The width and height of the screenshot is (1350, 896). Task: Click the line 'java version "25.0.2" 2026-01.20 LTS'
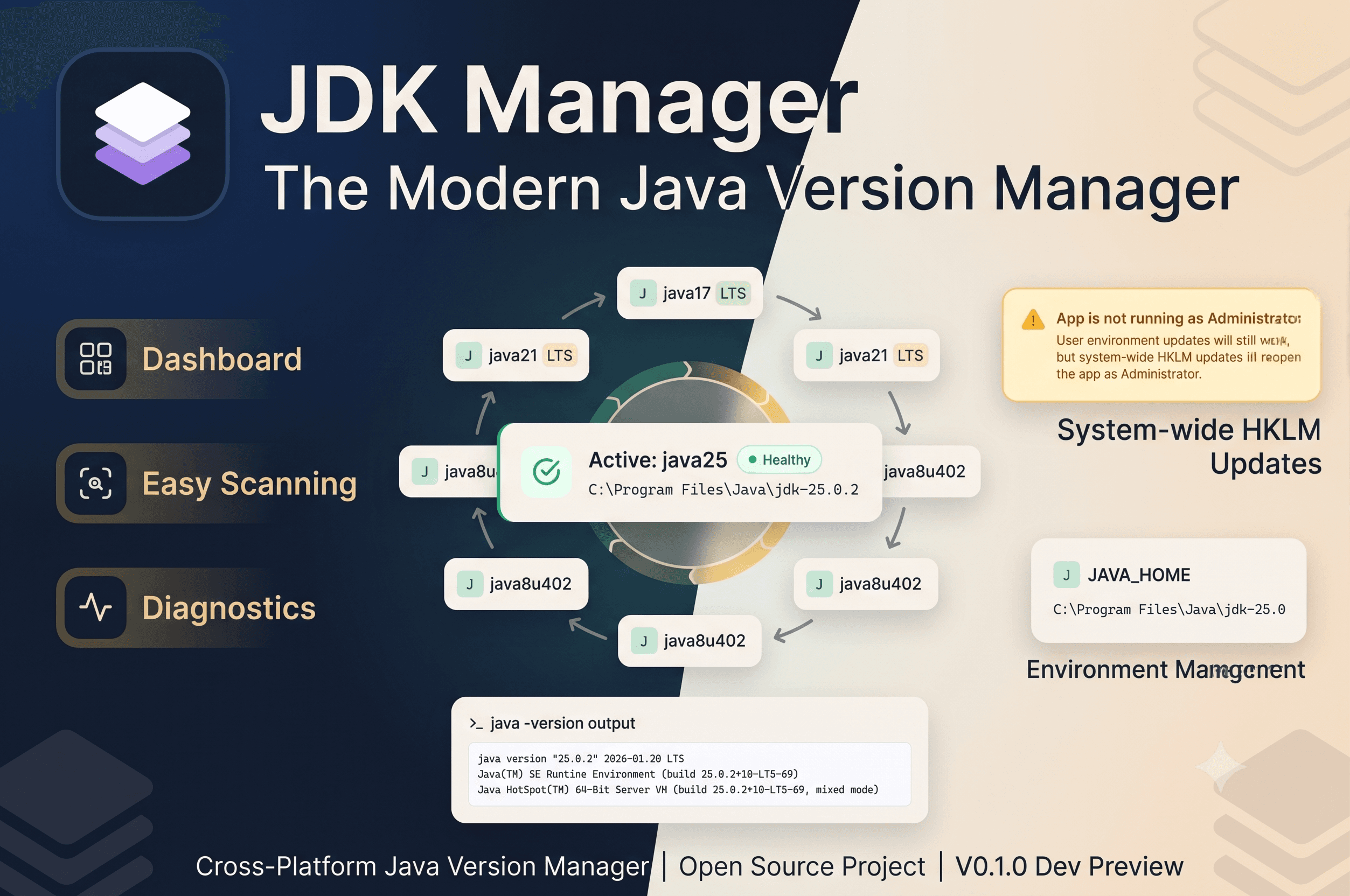point(581,759)
